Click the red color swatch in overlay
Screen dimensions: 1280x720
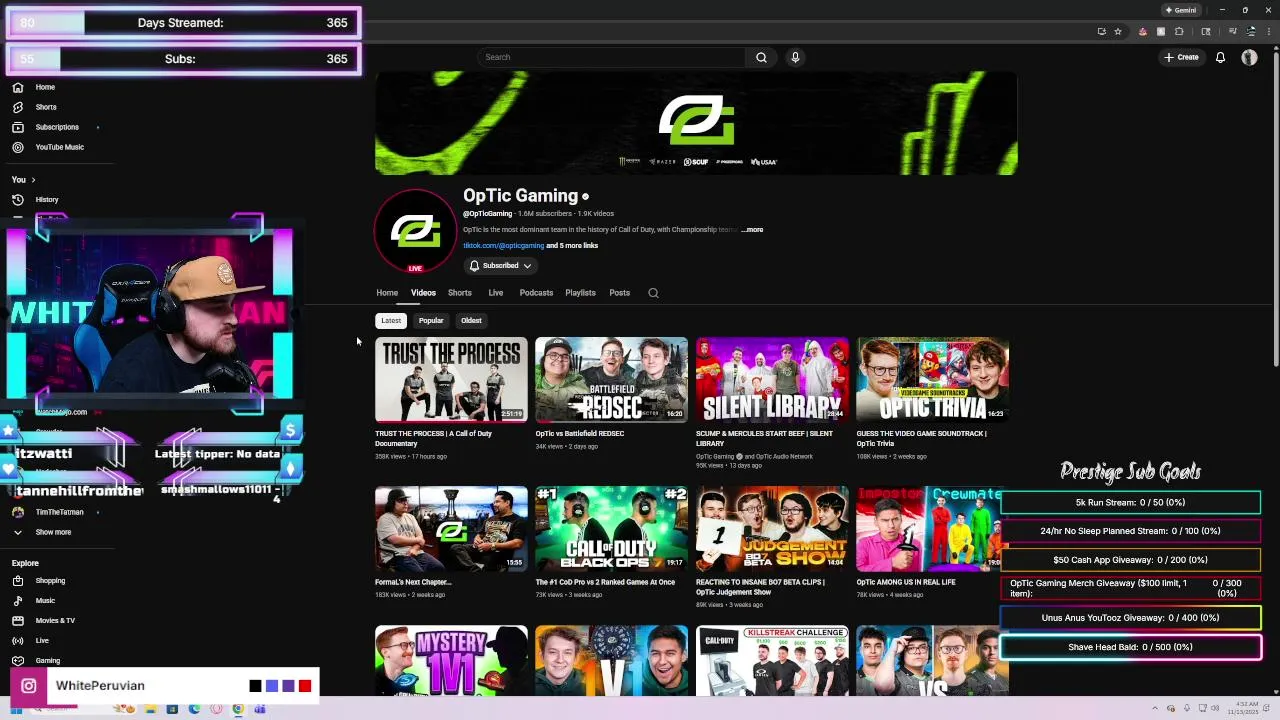pyautogui.click(x=305, y=686)
